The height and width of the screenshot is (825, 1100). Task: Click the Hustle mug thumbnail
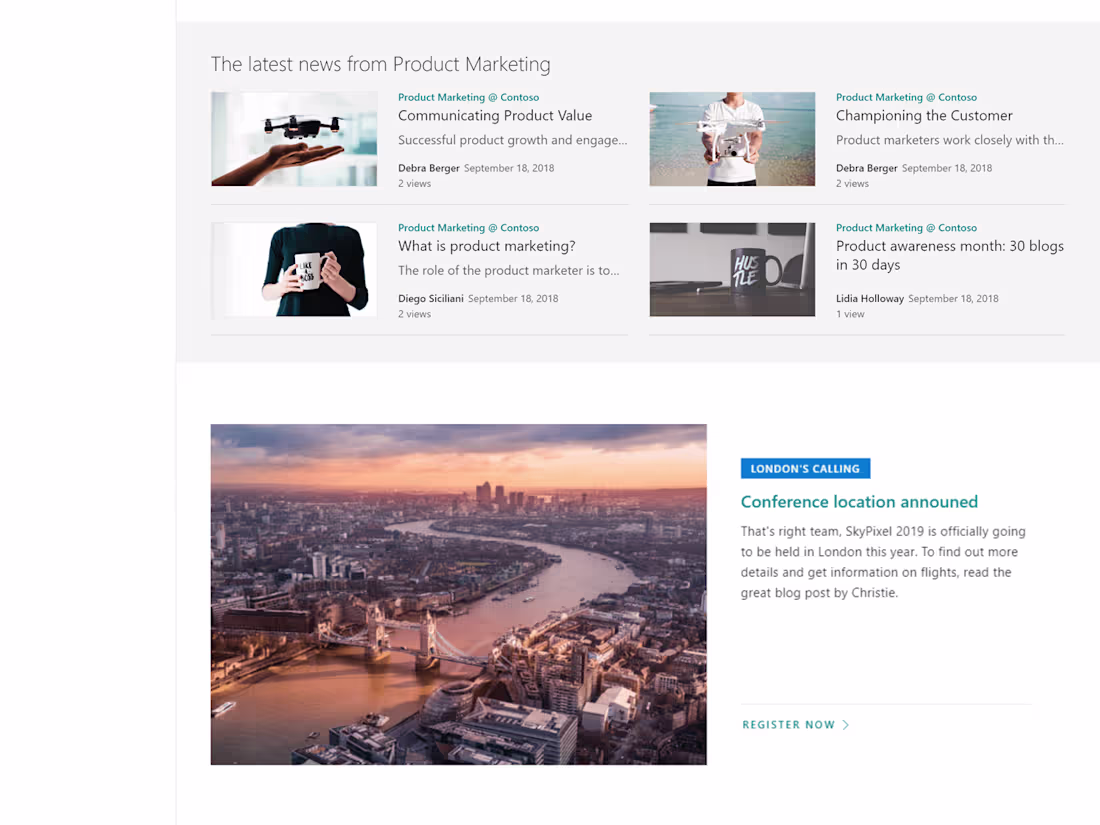pos(732,269)
